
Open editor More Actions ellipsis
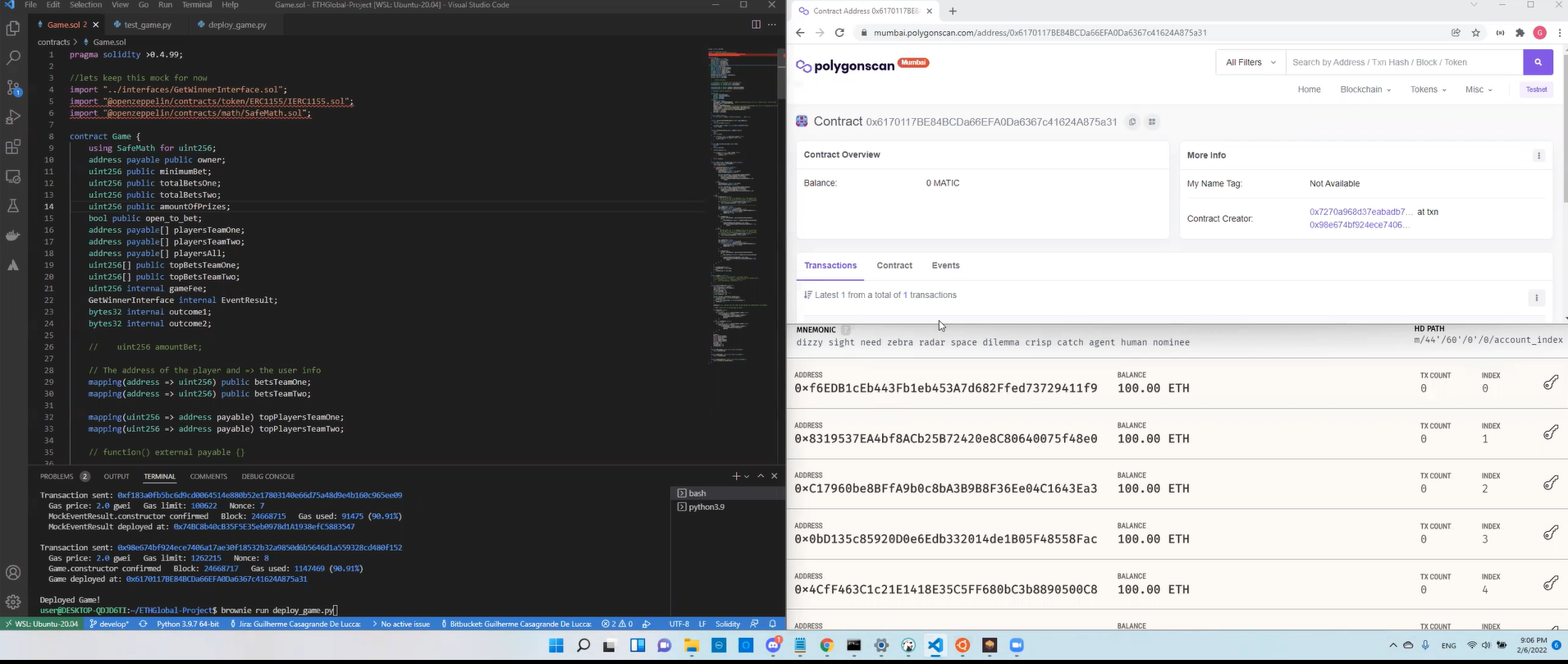[x=771, y=25]
